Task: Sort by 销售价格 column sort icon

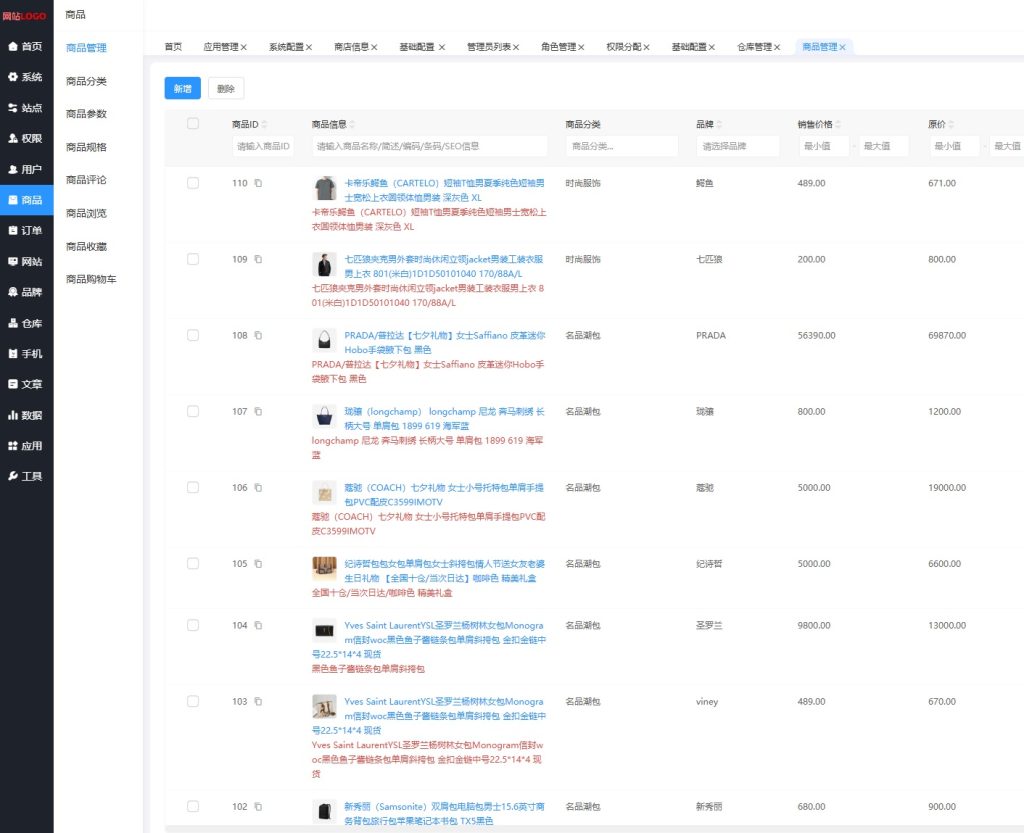Action: (838, 125)
